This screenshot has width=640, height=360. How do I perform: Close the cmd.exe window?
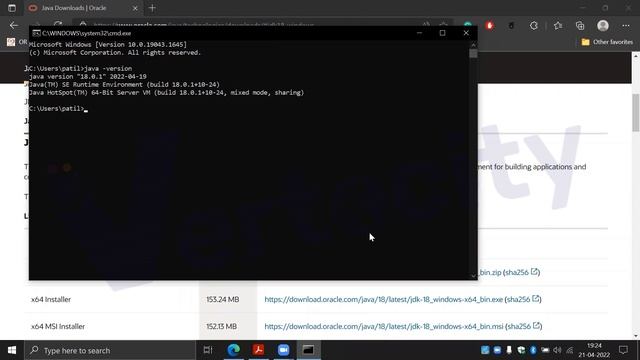coord(466,33)
